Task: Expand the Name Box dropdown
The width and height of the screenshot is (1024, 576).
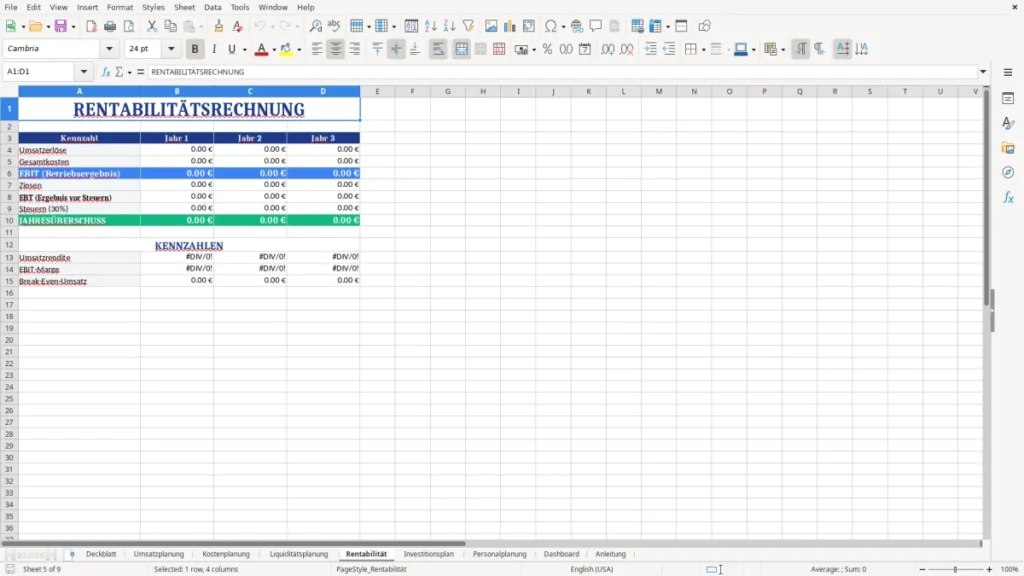Action: click(x=84, y=72)
